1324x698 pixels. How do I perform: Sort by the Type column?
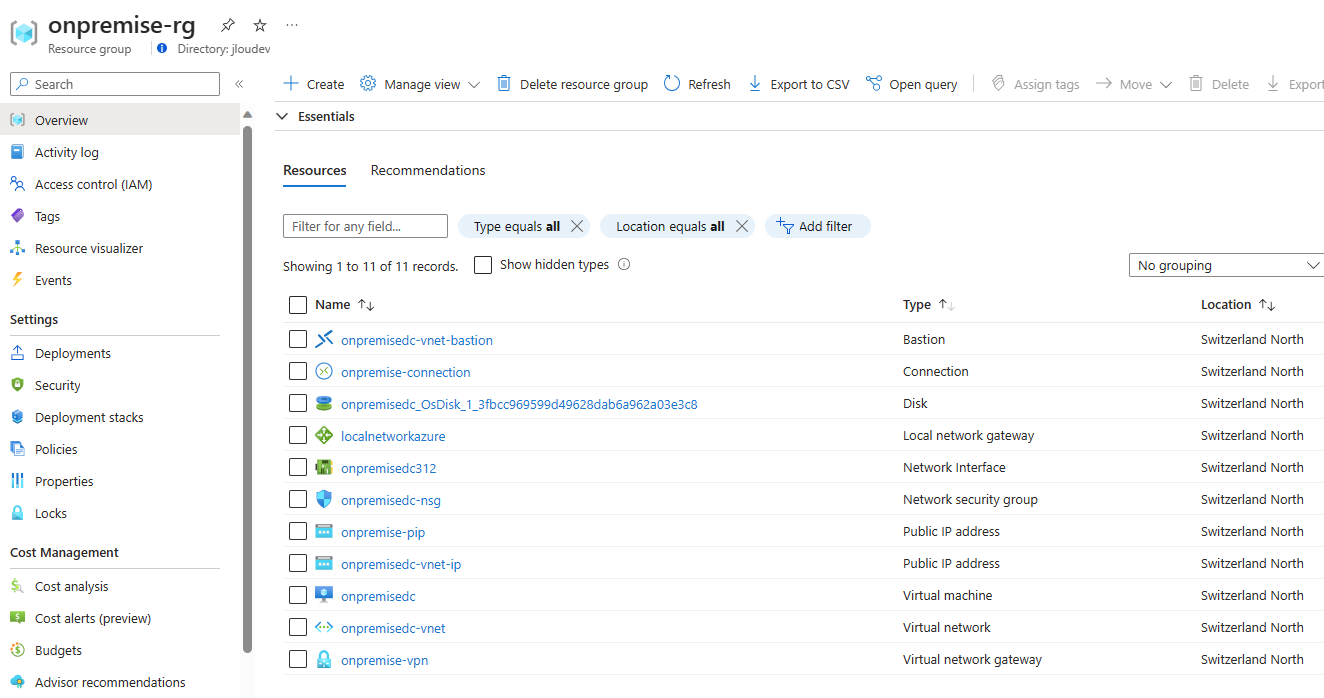(x=929, y=305)
